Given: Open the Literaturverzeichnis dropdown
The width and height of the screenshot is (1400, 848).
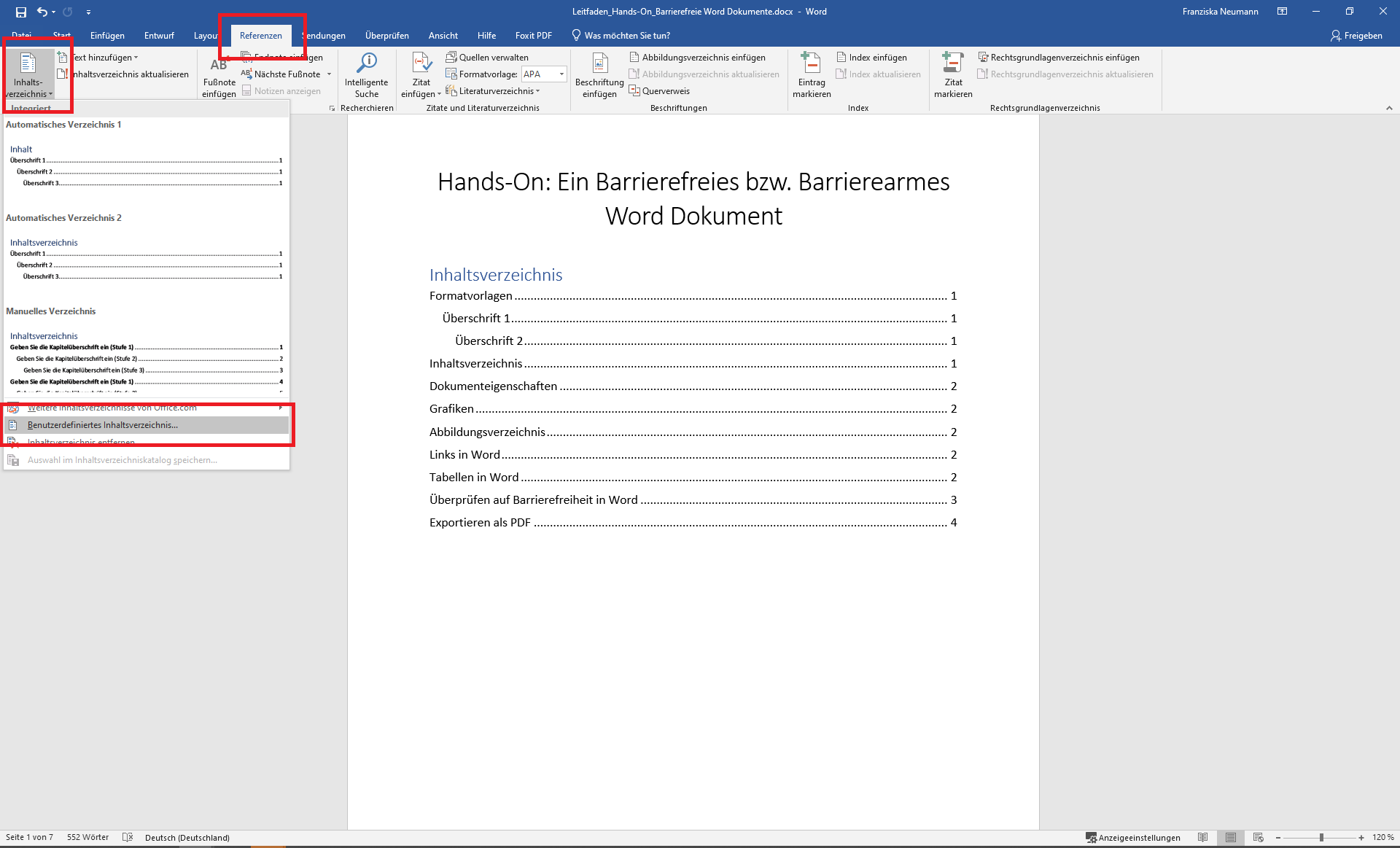Looking at the screenshot, I should (x=537, y=90).
